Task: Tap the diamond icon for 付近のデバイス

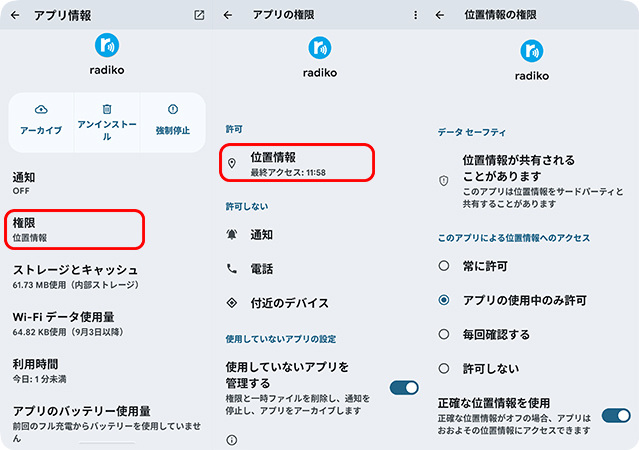Action: click(x=232, y=303)
